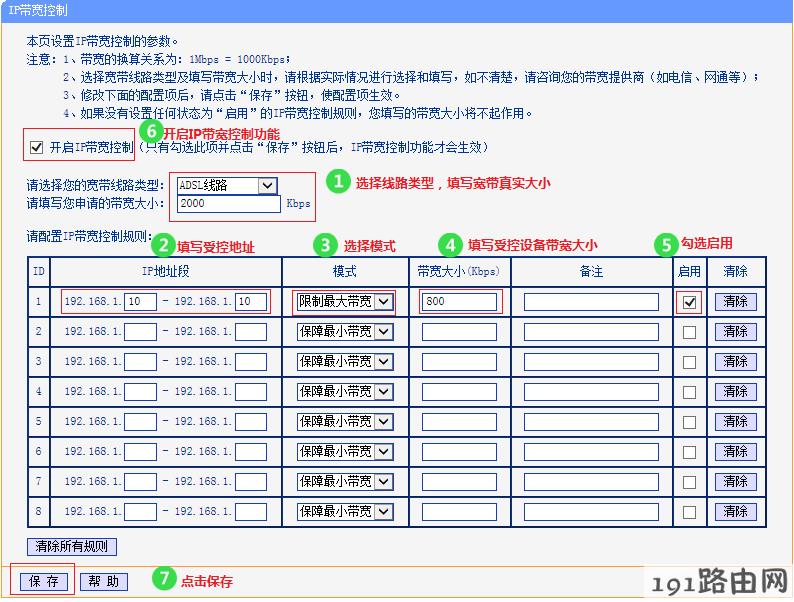Screen dimensions: 794x602
Task: Click the bandwidth size field showing 2000
Action: click(228, 204)
